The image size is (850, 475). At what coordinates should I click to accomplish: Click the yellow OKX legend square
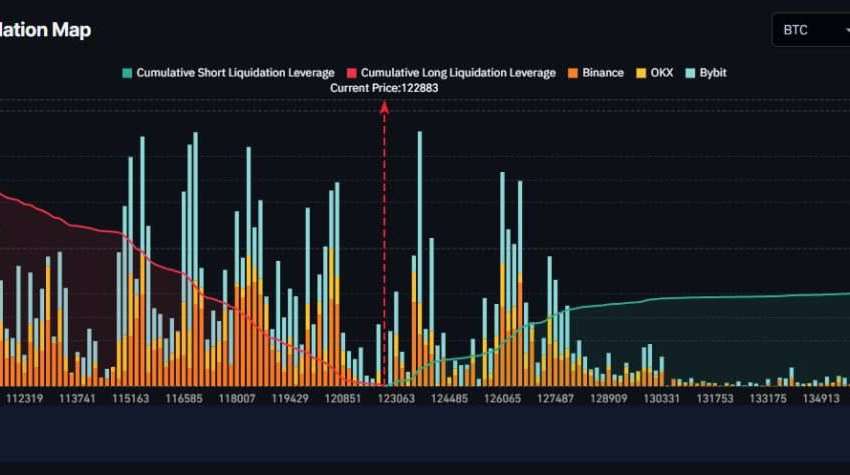pyautogui.click(x=642, y=73)
